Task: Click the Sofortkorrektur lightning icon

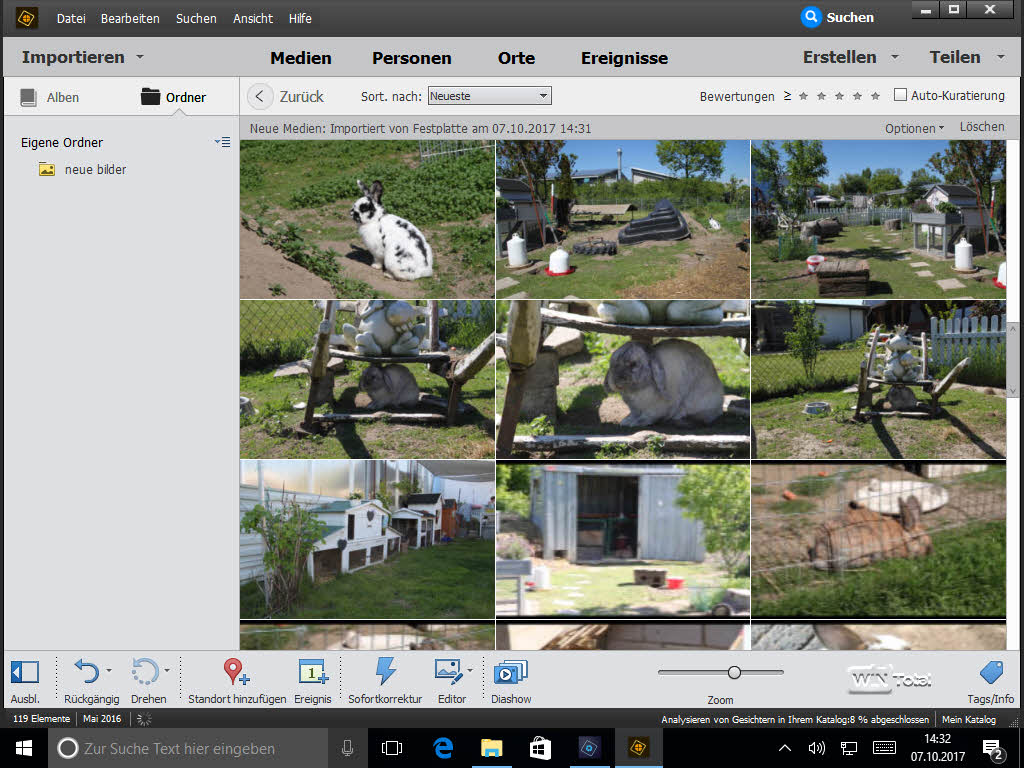Action: click(x=385, y=671)
